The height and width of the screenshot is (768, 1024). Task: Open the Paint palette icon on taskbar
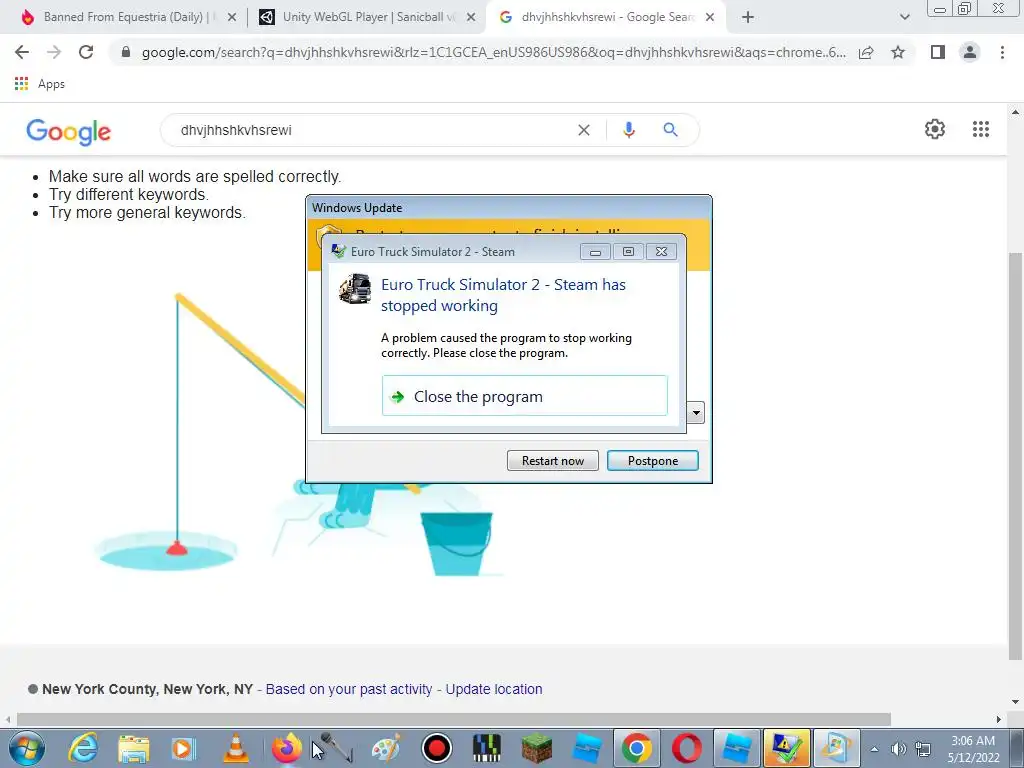[386, 748]
